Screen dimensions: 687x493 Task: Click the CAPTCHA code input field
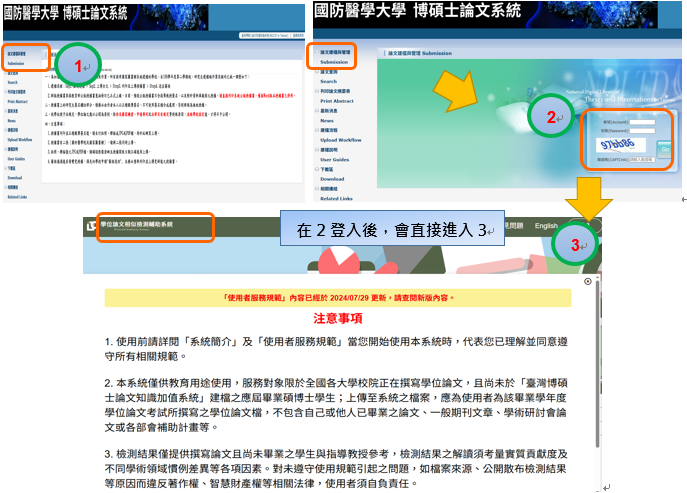642,160
